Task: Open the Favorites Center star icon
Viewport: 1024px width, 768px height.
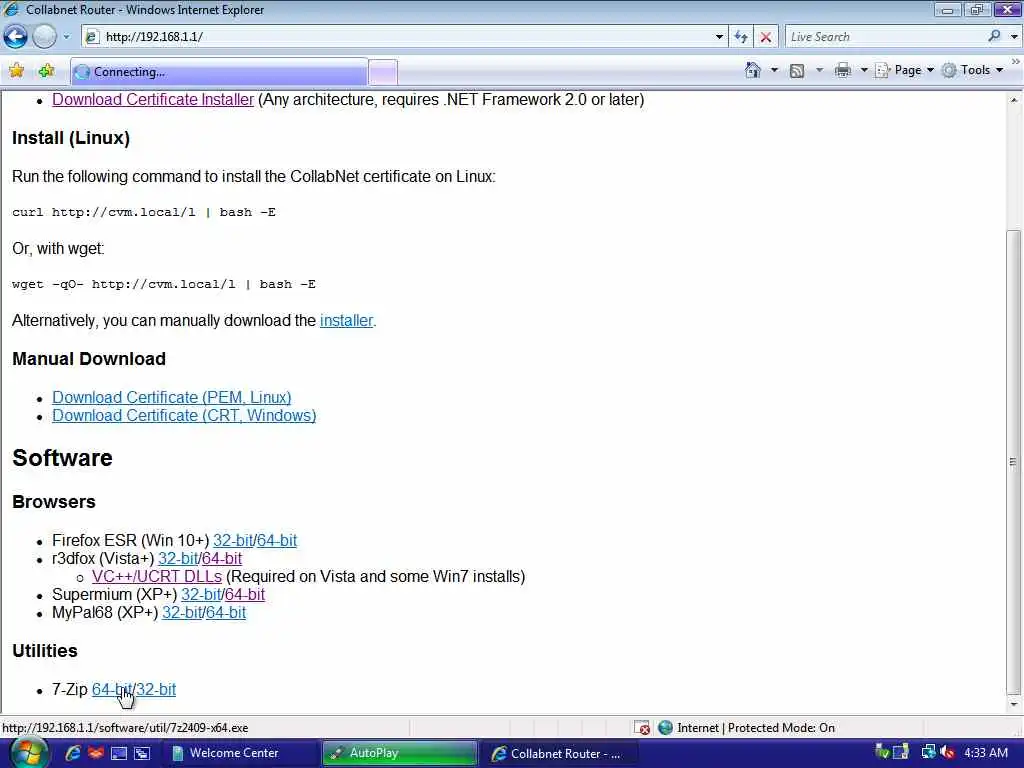Action: click(16, 71)
